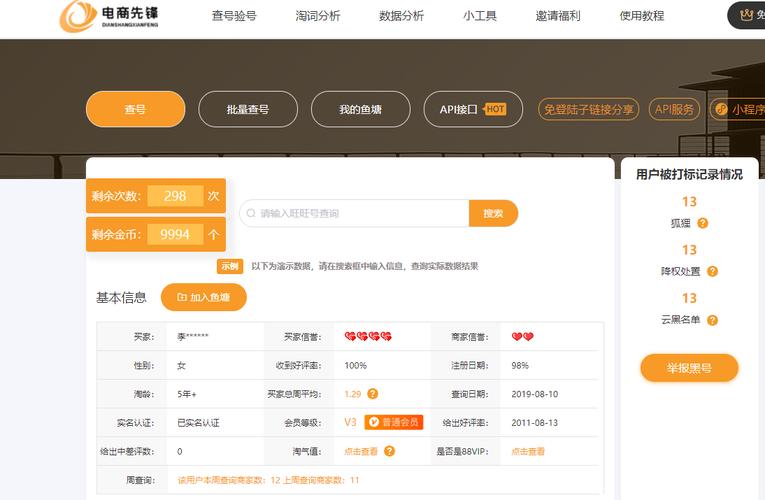Click folder icon in 加入鱼塘 button

182,297
